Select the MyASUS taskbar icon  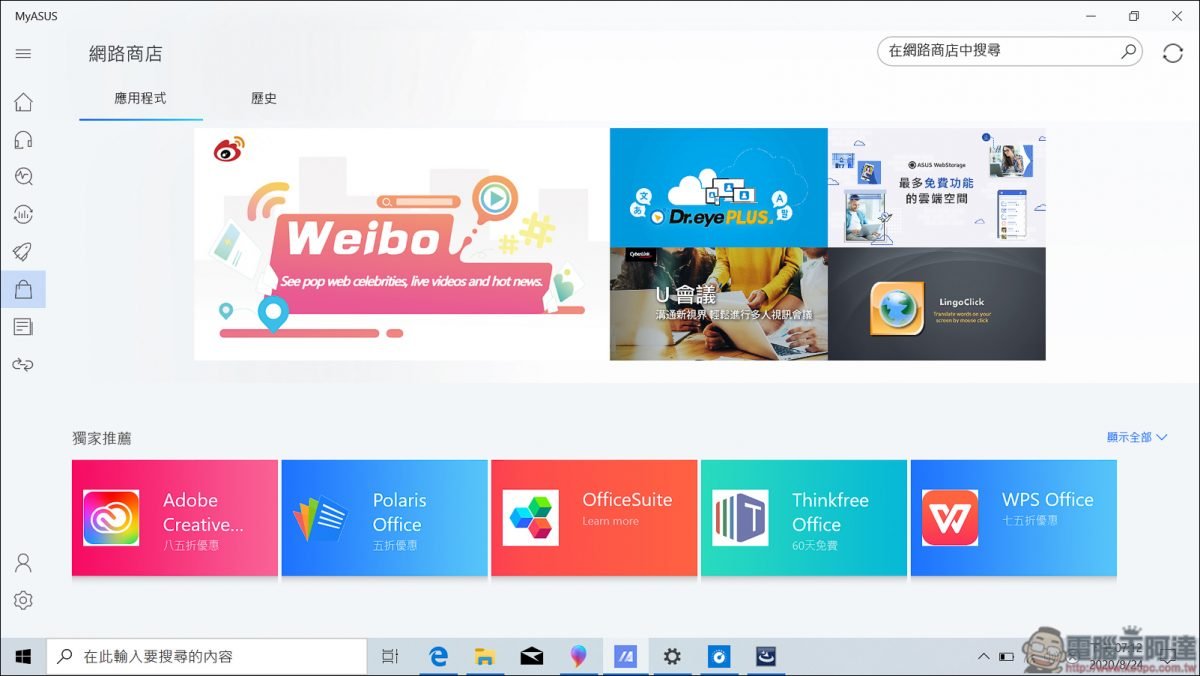coord(626,657)
